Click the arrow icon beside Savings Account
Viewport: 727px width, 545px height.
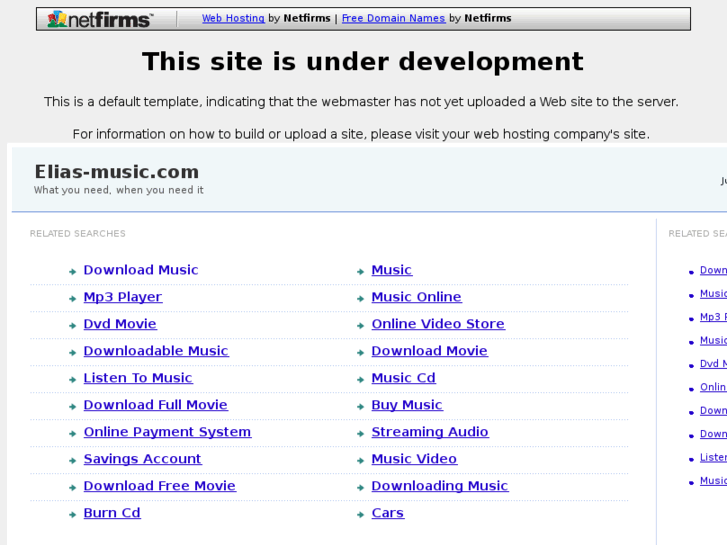[x=72, y=461]
